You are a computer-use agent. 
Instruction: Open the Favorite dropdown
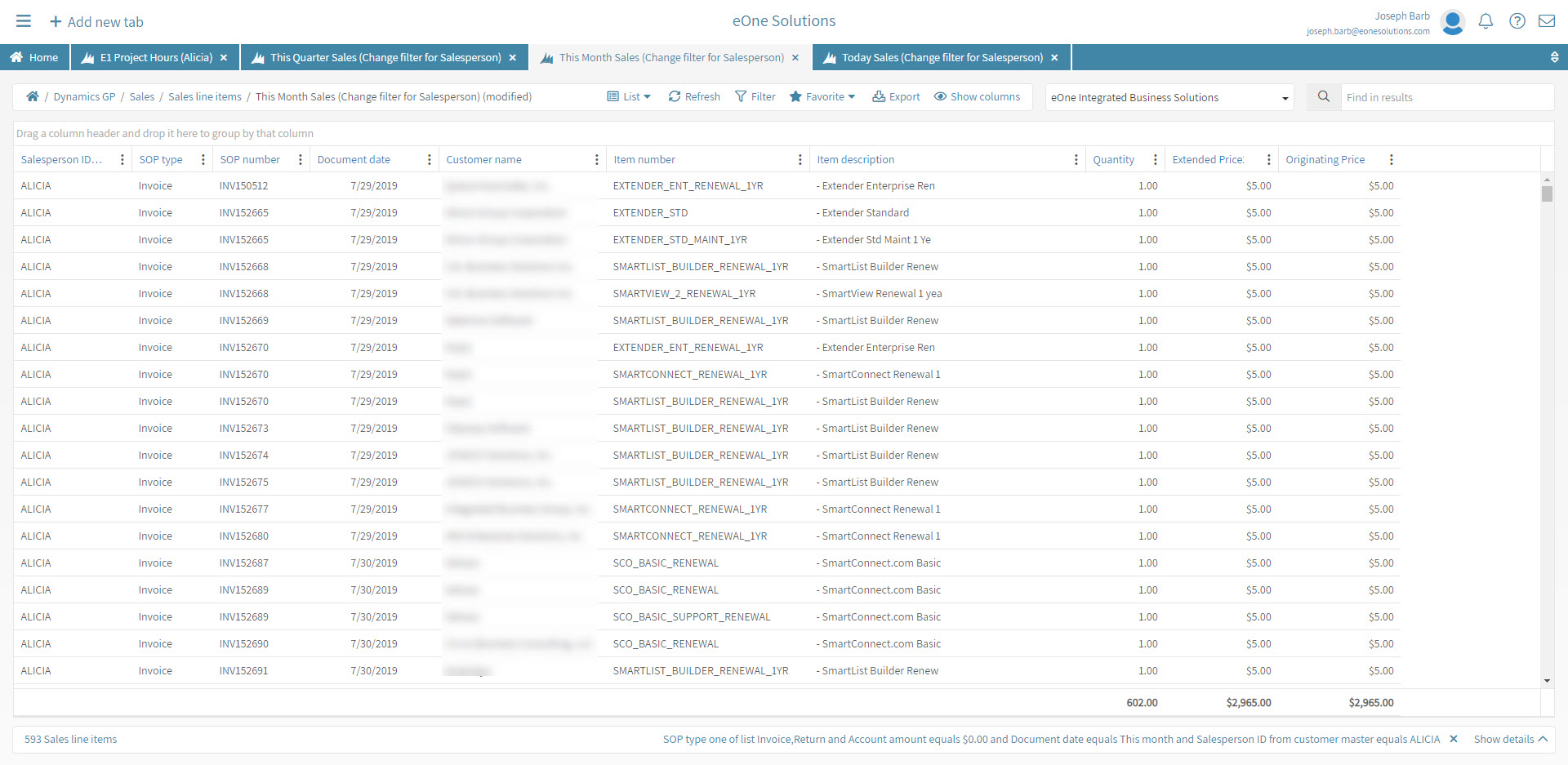822,96
